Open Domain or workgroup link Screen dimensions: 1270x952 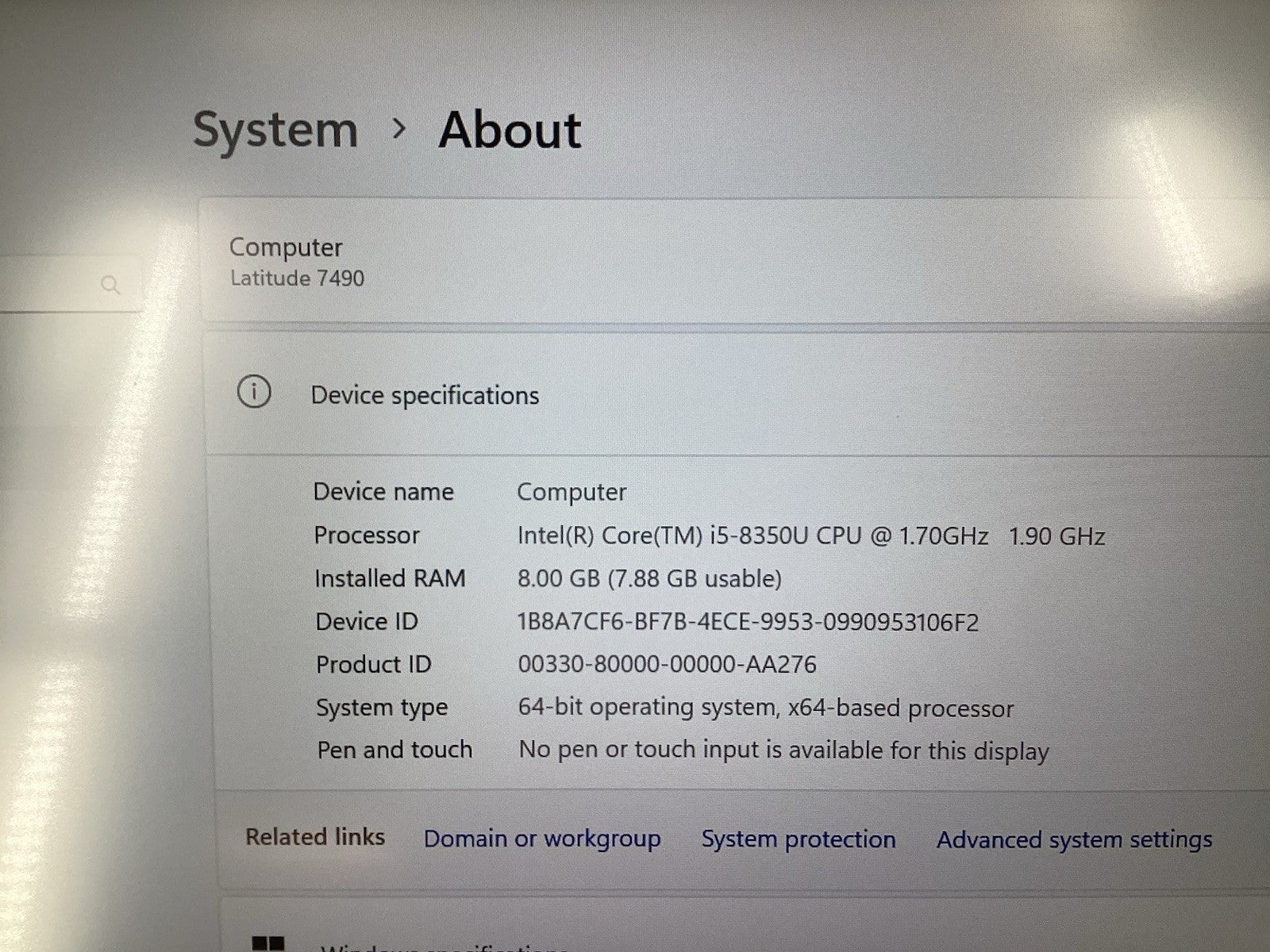click(542, 839)
